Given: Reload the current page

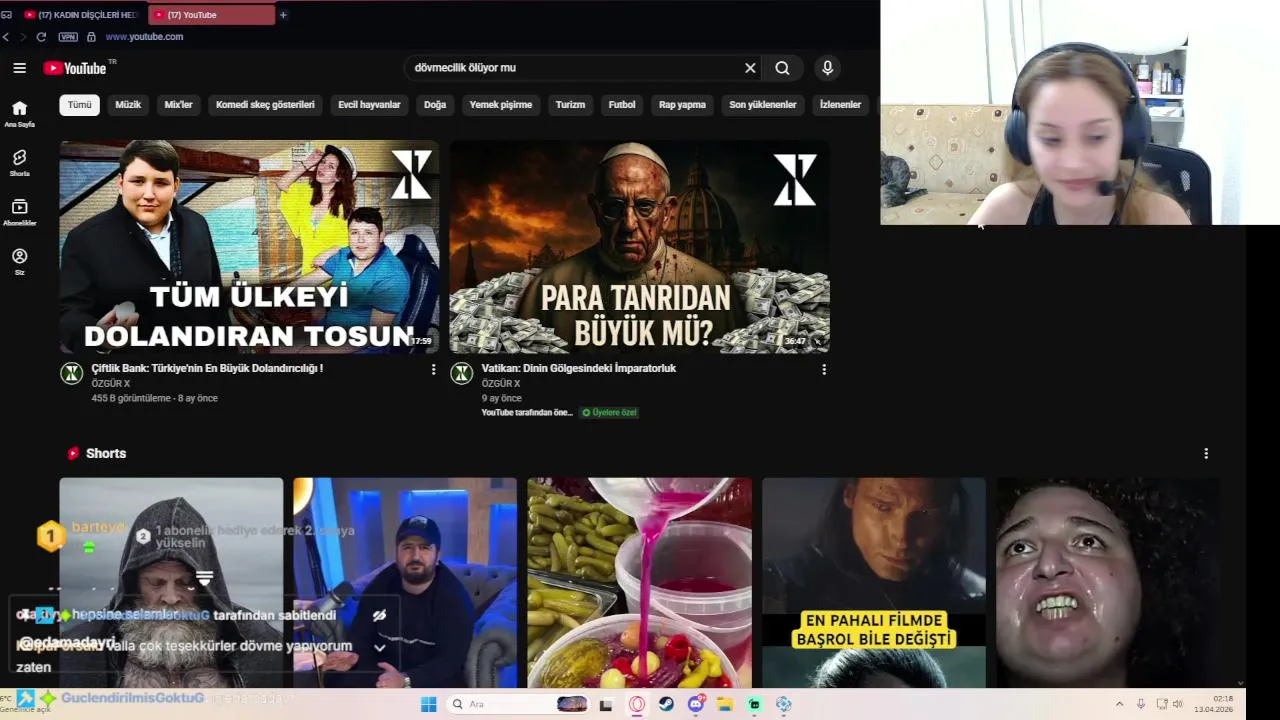Looking at the screenshot, I should click(41, 37).
